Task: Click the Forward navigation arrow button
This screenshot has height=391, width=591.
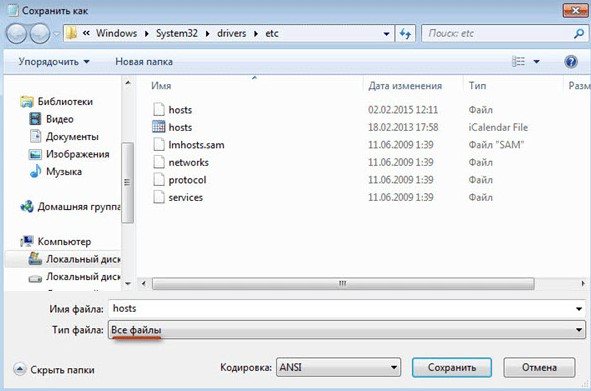Action: [40, 34]
